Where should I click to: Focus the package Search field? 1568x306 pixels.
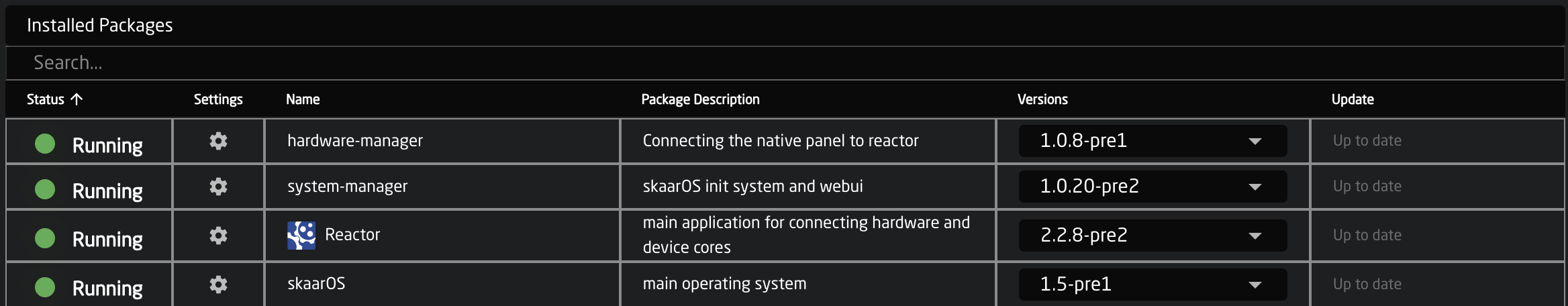(x=785, y=63)
